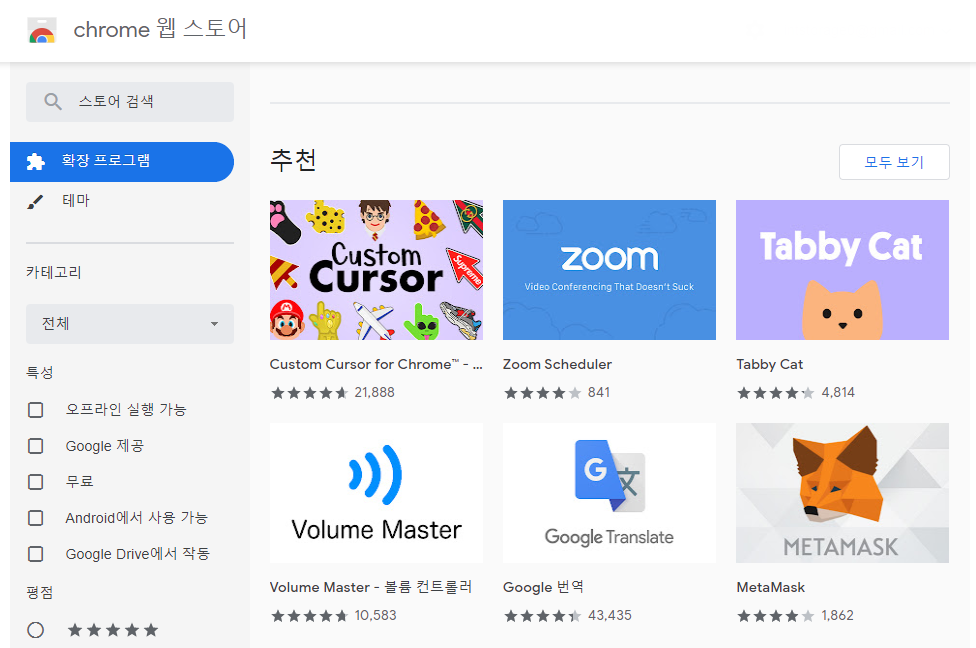Viewport: 976px width, 648px height.
Task: Check the Android에서 사용 가능 checkbox
Action: pos(36,518)
